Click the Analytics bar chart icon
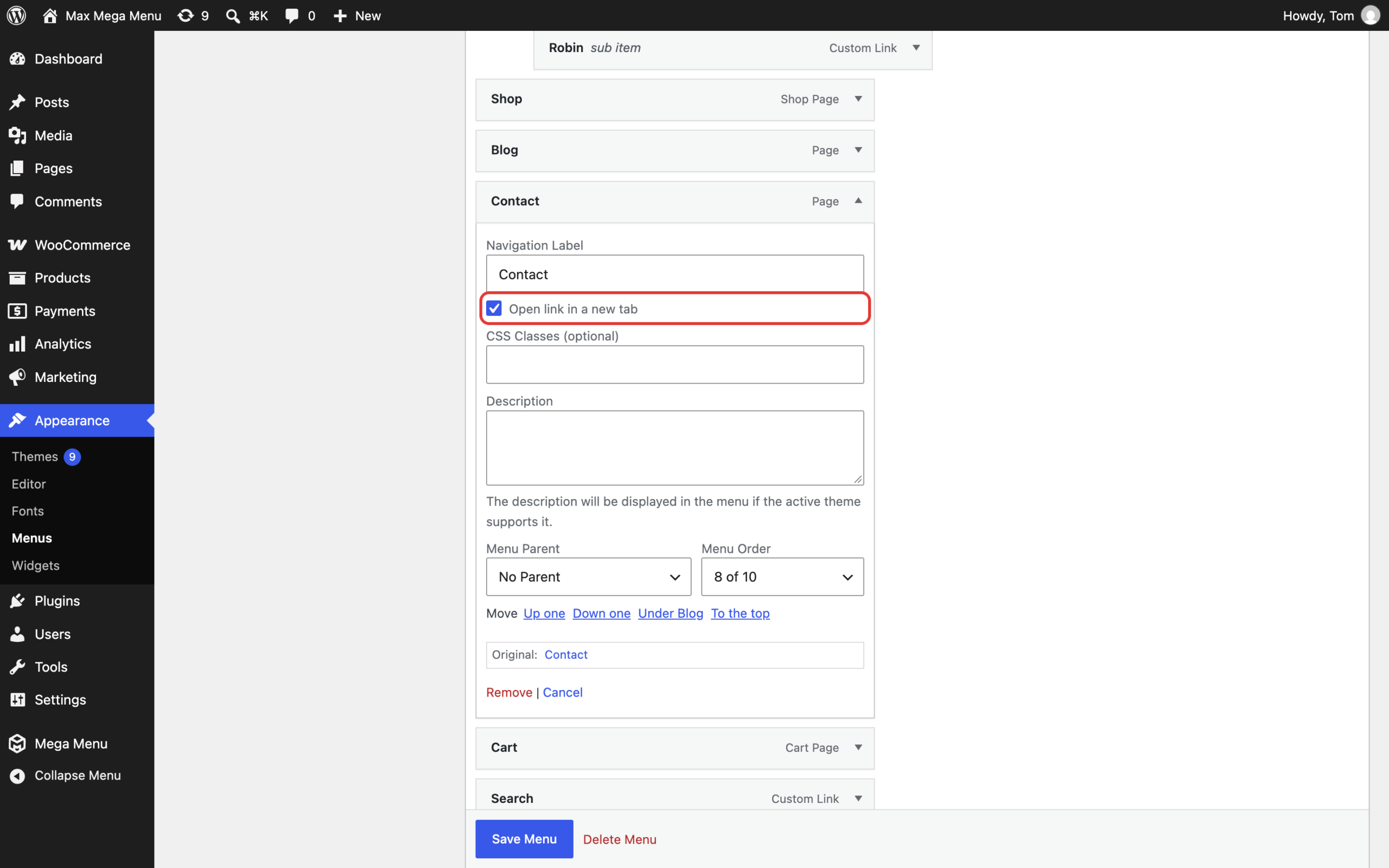This screenshot has width=1389, height=868. [17, 344]
